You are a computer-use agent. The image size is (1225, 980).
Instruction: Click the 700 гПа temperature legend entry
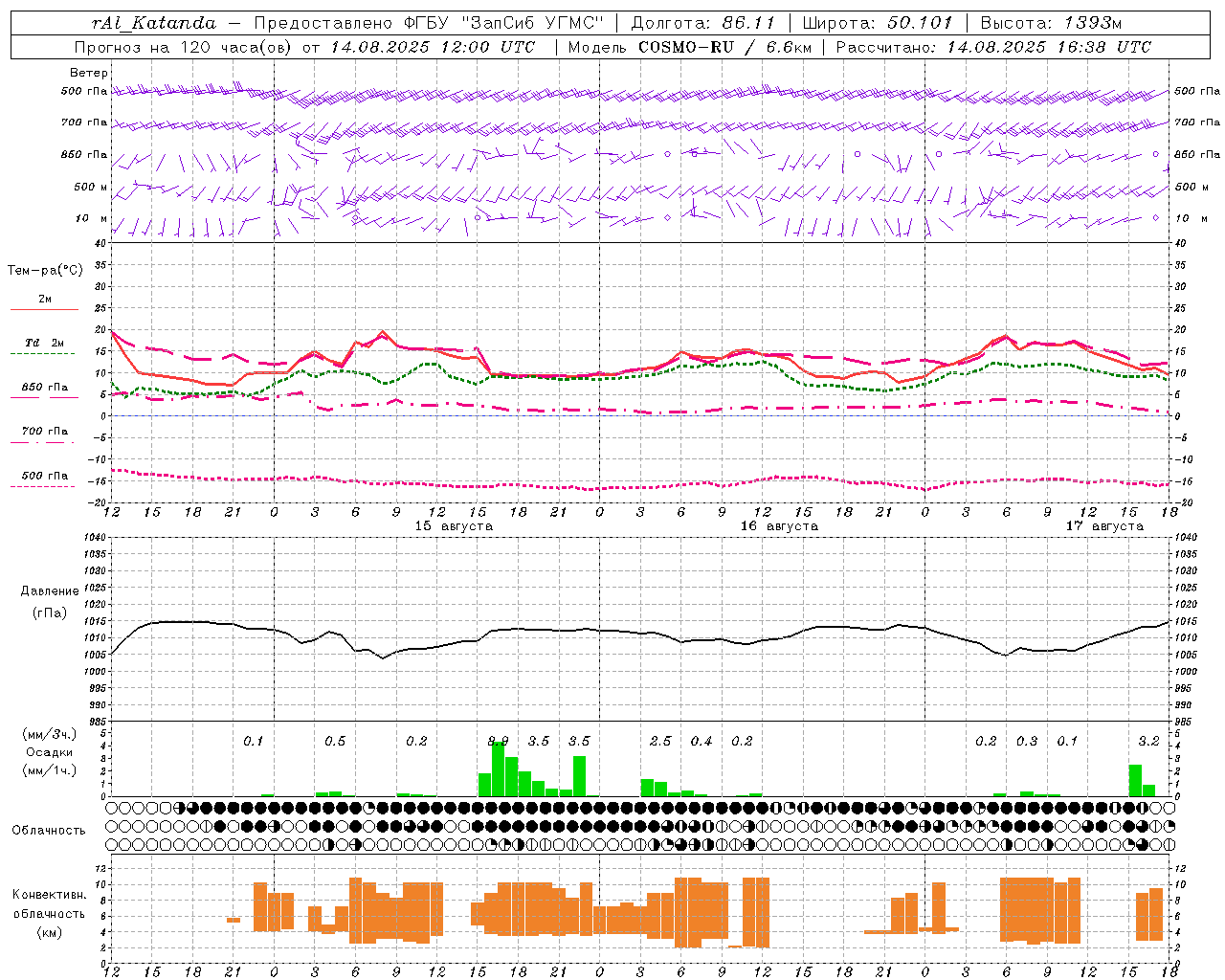point(44,432)
